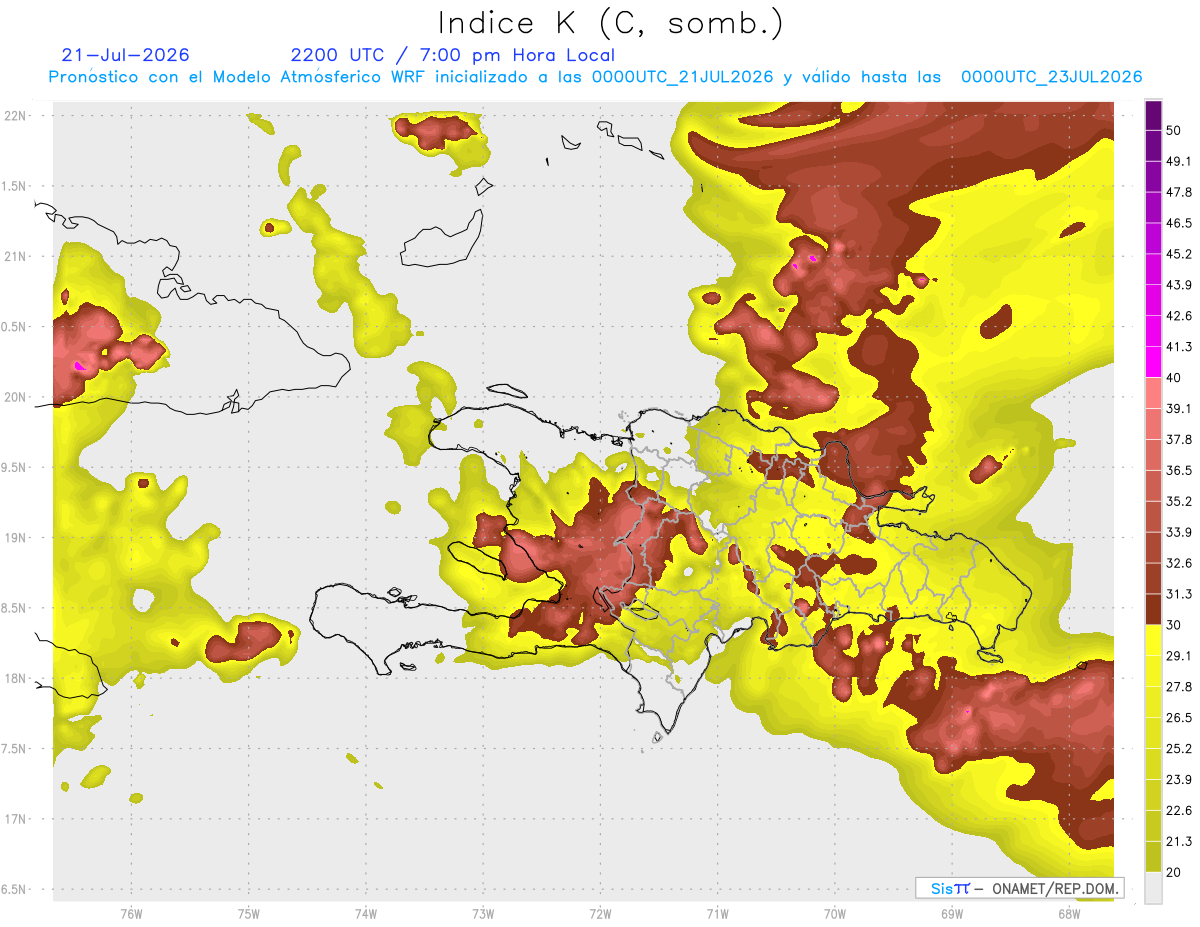The width and height of the screenshot is (1200, 927).
Task: Select the "74W" longitude axis label
Action: 366,913
